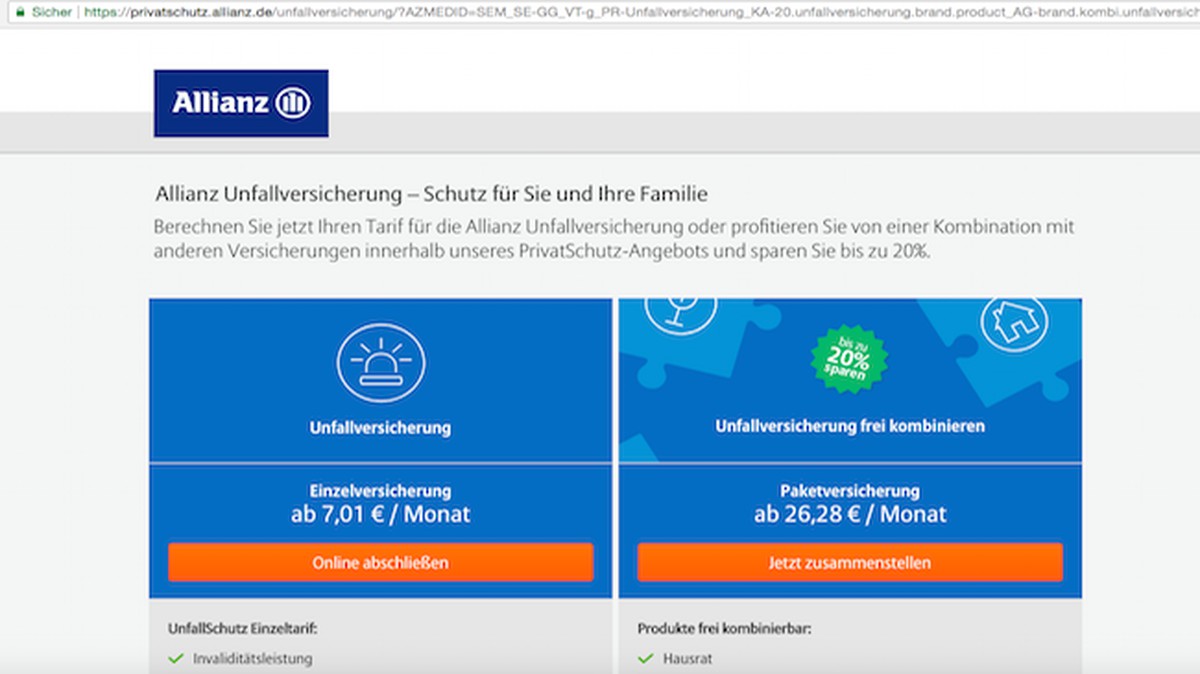1200x674 pixels.
Task: Click the glass icon in puzzle piece
Action: (681, 312)
